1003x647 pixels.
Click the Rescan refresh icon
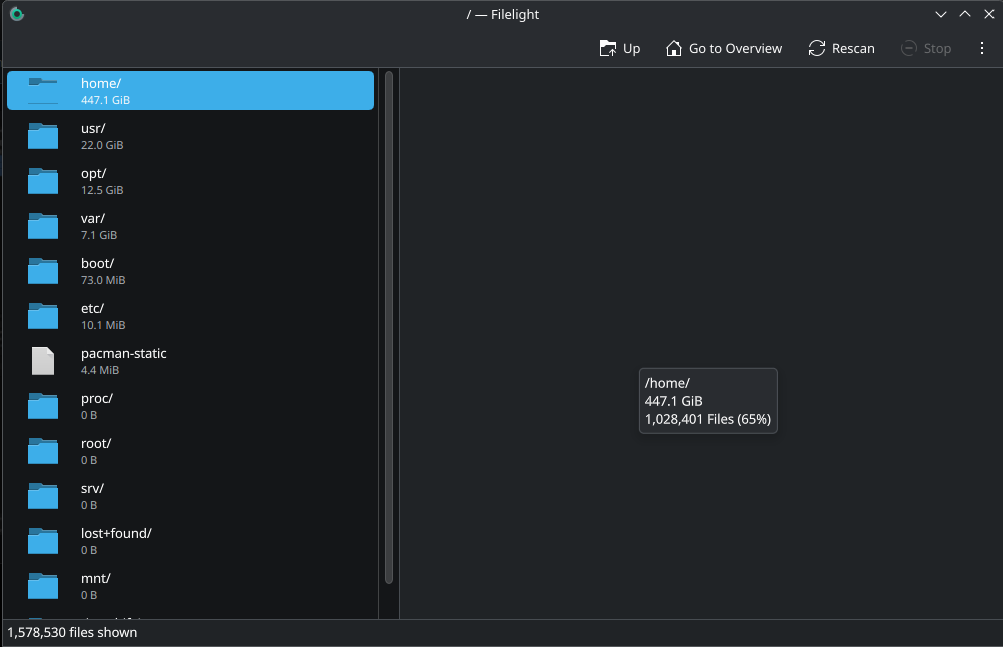pos(817,49)
